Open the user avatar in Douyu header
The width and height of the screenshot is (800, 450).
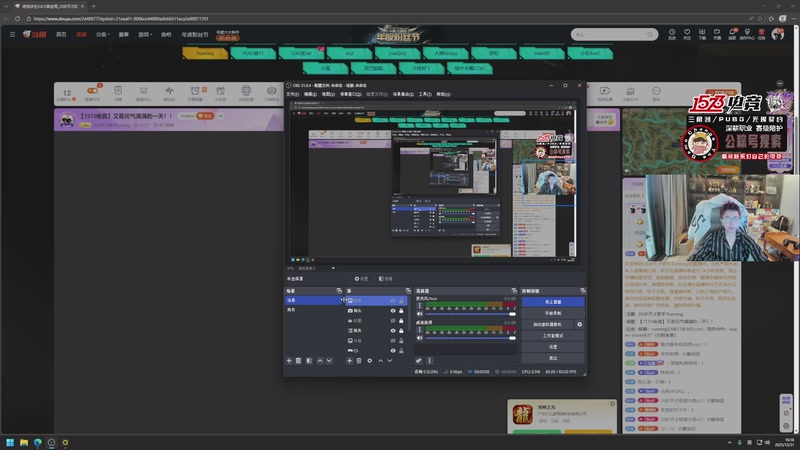click(x=778, y=34)
